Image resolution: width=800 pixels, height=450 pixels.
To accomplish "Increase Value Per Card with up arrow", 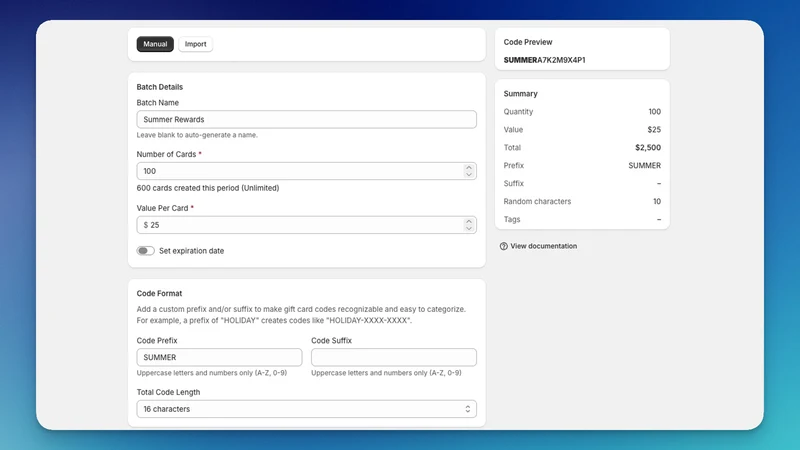I will (x=468, y=221).
